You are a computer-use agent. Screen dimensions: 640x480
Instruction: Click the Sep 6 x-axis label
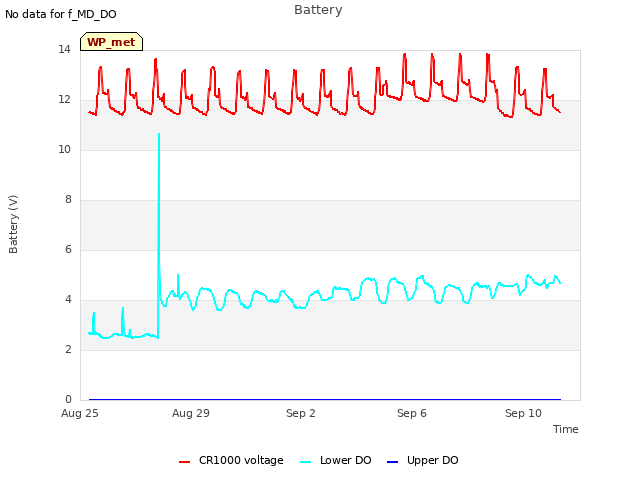pos(412,413)
